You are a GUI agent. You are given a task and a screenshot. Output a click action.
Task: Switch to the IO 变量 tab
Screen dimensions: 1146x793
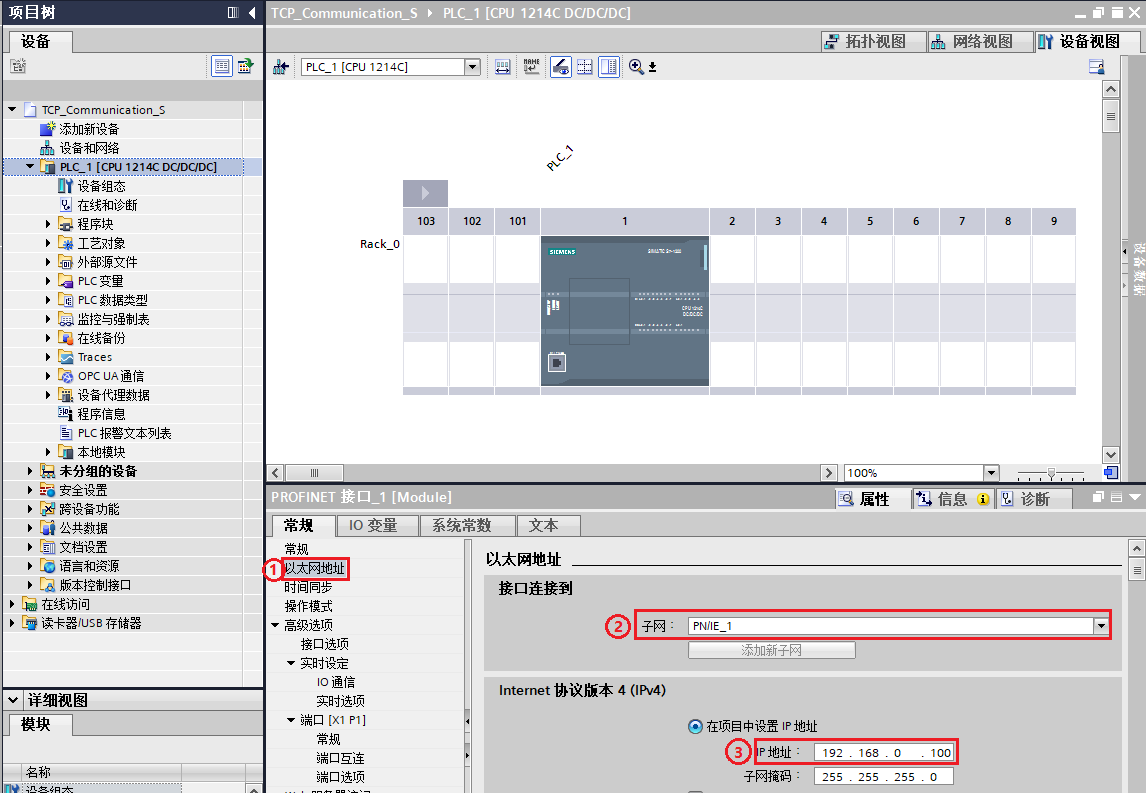373,525
